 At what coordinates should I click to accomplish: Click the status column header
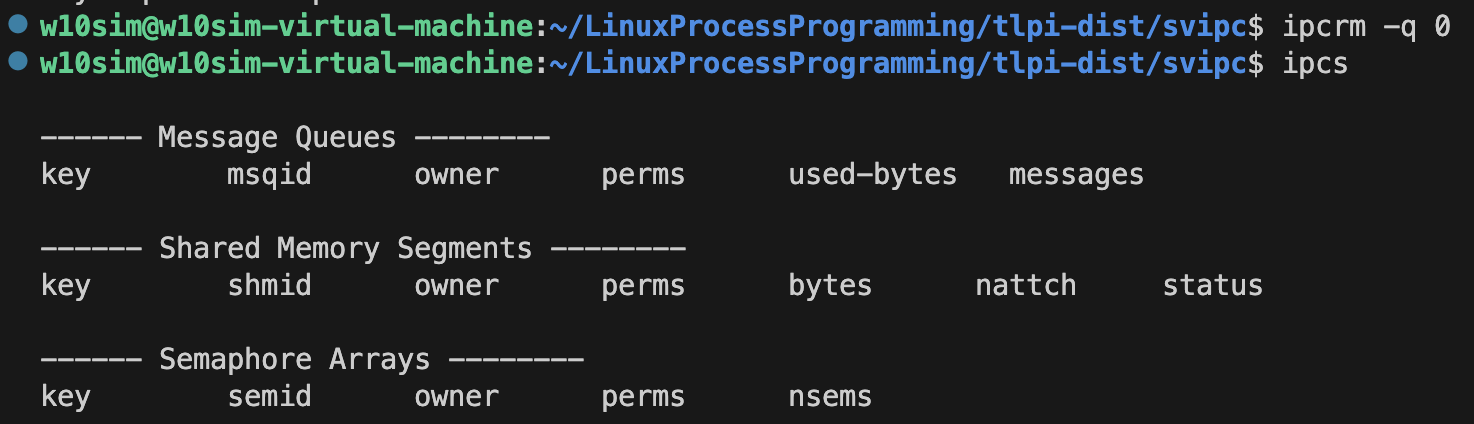tap(1212, 286)
